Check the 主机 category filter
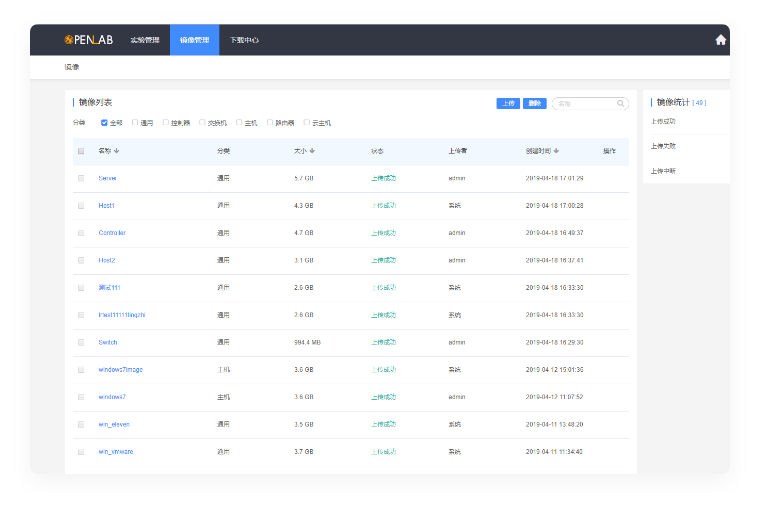 coord(239,123)
